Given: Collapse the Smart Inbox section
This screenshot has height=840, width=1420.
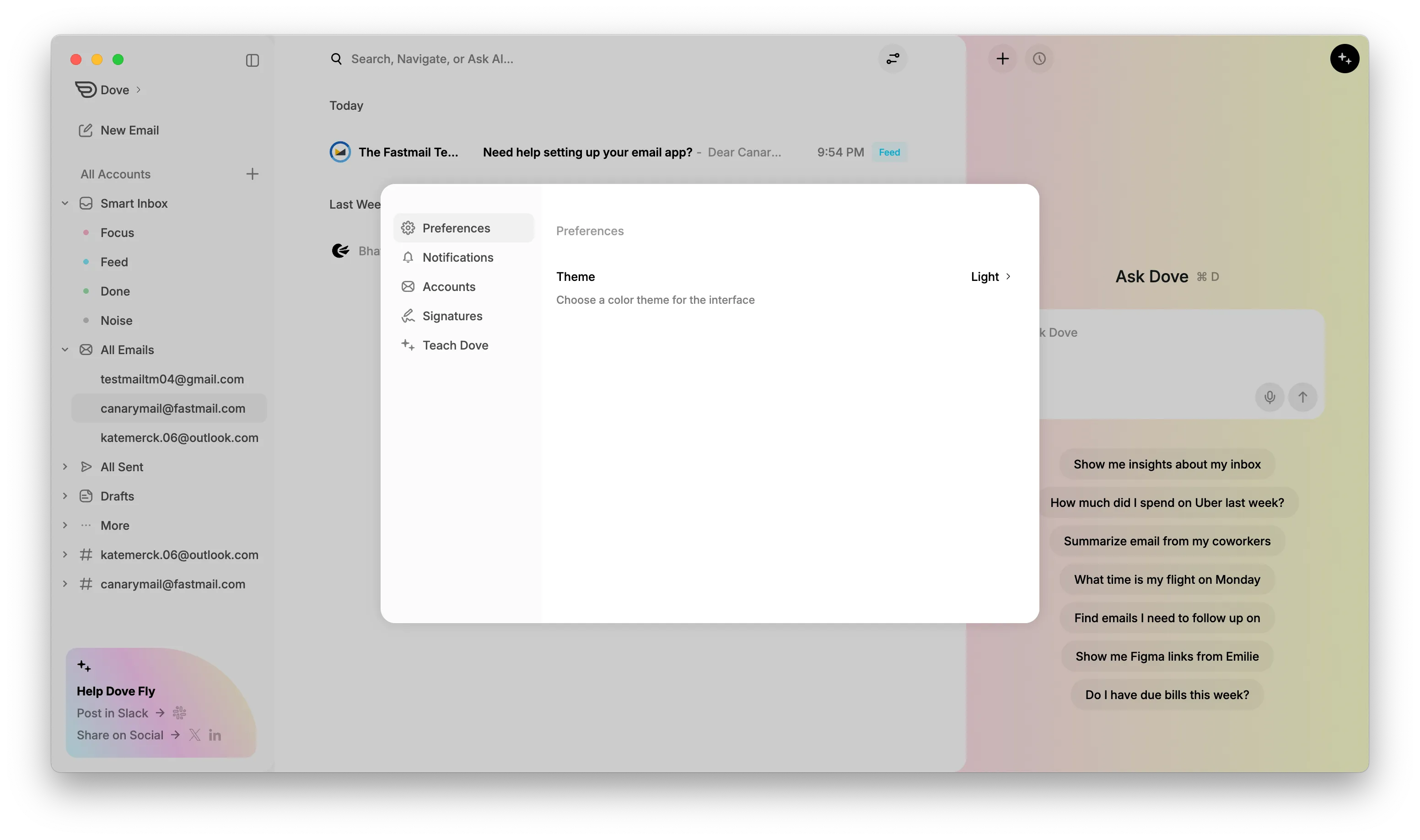Looking at the screenshot, I should click(x=65, y=203).
